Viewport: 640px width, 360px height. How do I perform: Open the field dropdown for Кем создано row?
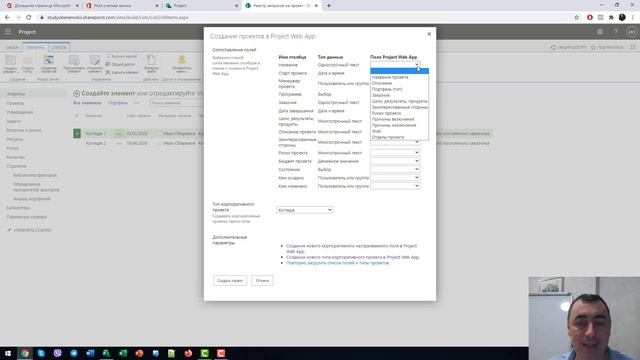point(395,178)
